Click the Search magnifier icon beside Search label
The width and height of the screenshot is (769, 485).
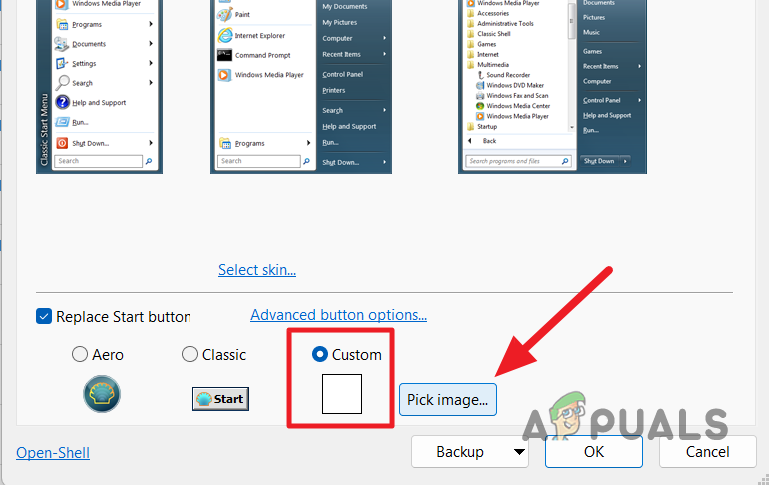tap(62, 82)
